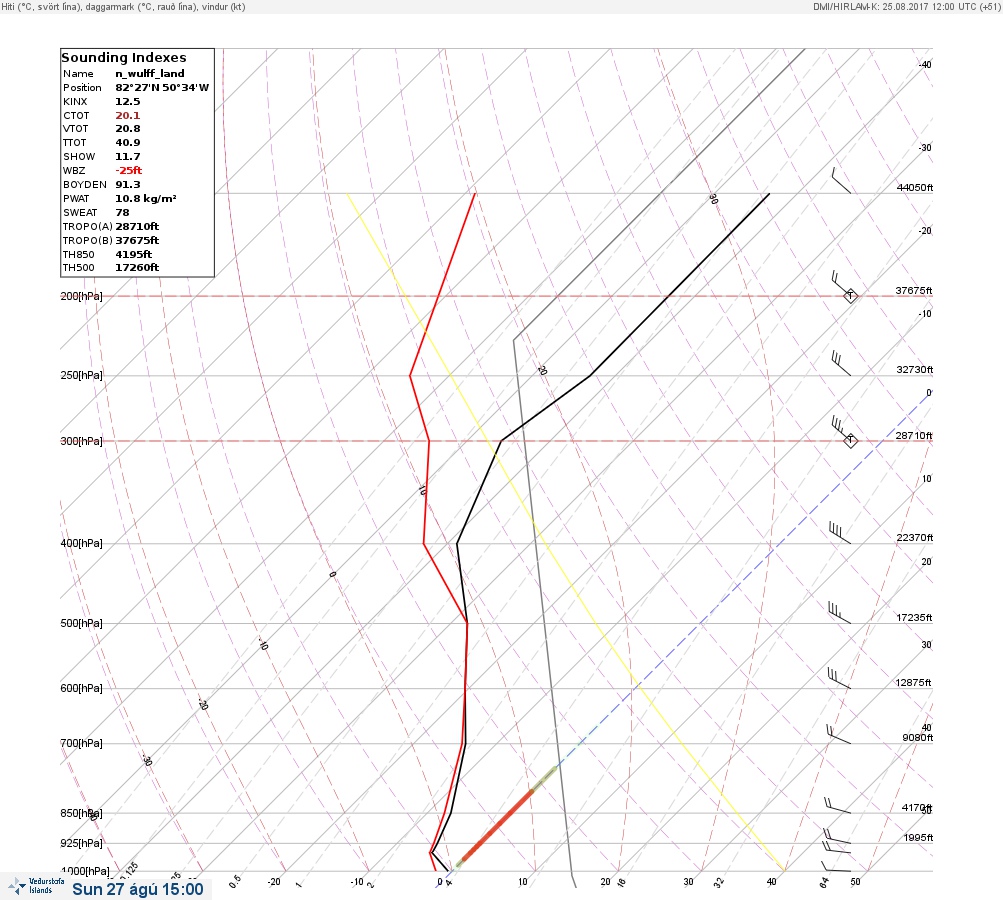Screen dimensions: 1003x900
Task: Click the tropopause diamond marker on the 300 hPa line
Action: click(x=850, y=440)
